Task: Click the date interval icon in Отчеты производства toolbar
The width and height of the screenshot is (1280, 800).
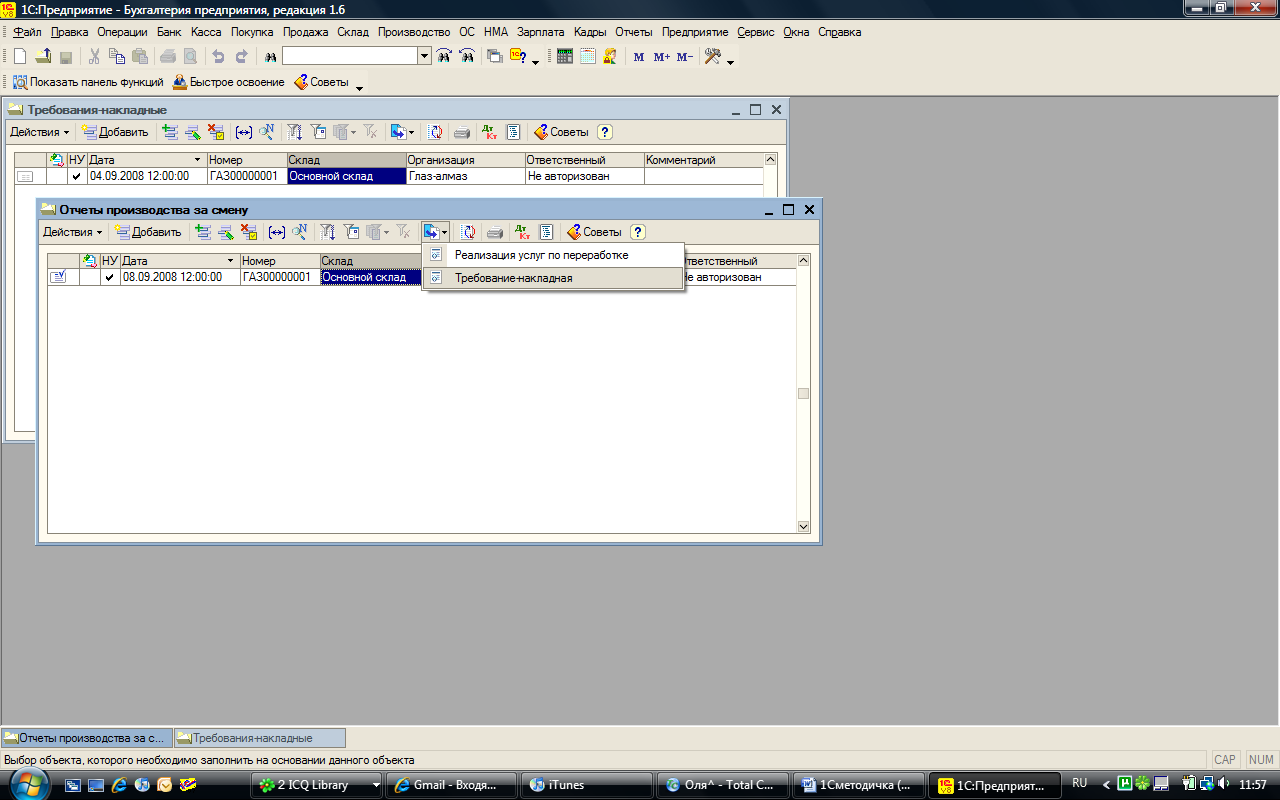Action: tap(277, 232)
